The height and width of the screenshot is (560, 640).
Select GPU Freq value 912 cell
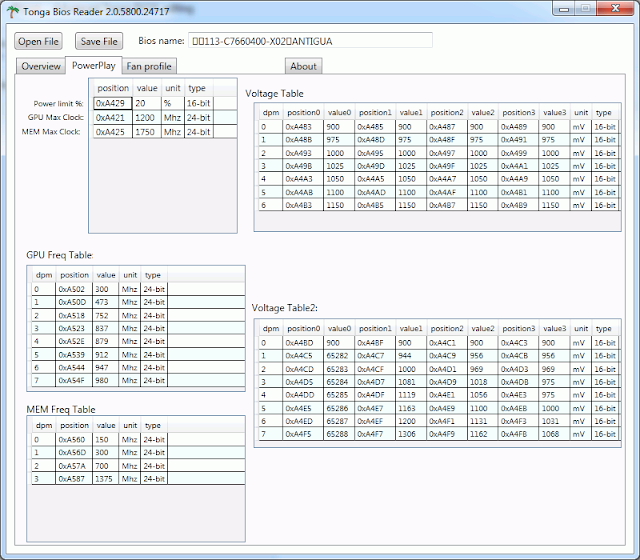click(105, 355)
